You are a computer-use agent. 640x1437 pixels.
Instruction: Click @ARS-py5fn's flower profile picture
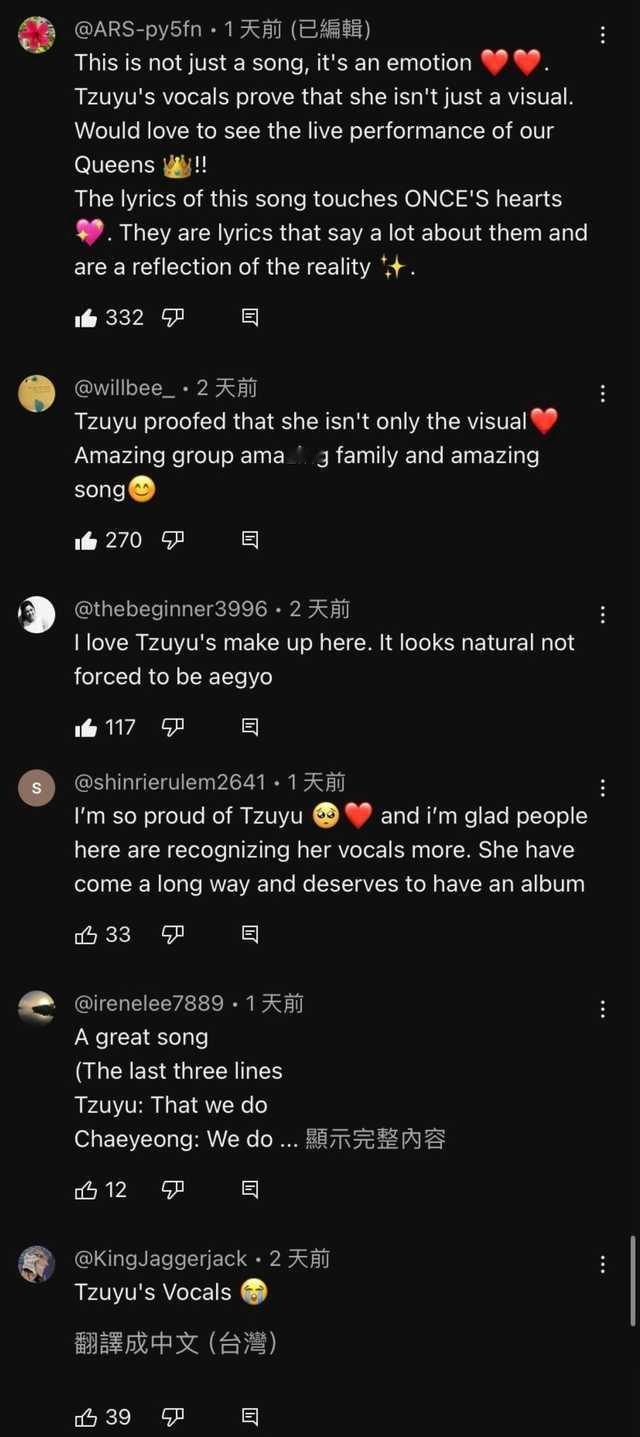click(x=37, y=35)
